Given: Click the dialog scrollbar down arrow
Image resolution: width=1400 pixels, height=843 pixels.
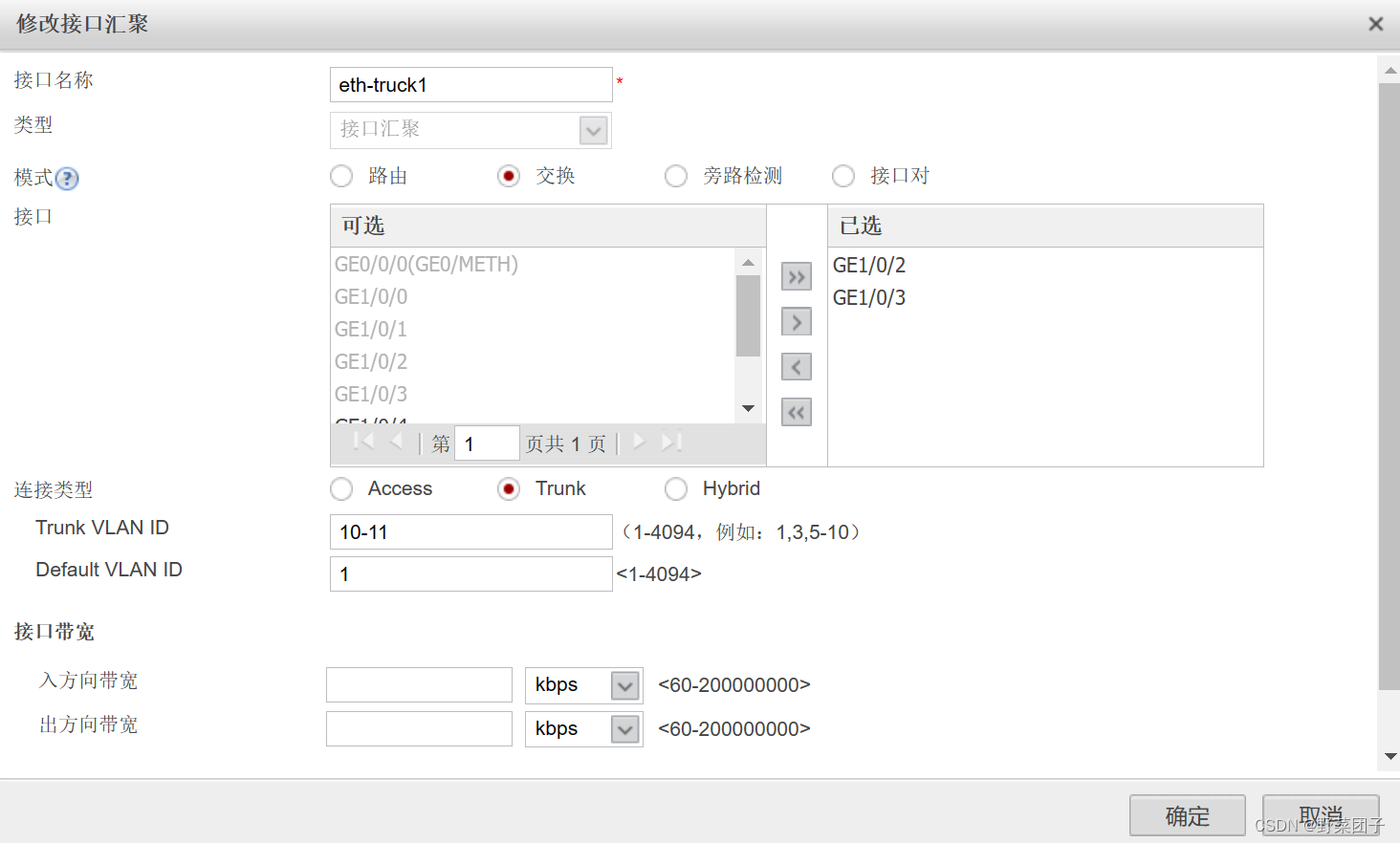Looking at the screenshot, I should (x=1390, y=756).
